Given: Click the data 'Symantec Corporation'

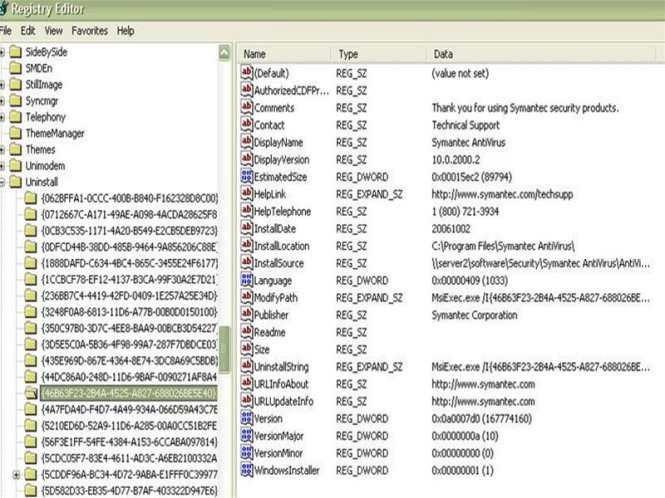Looking at the screenshot, I should (475, 315).
